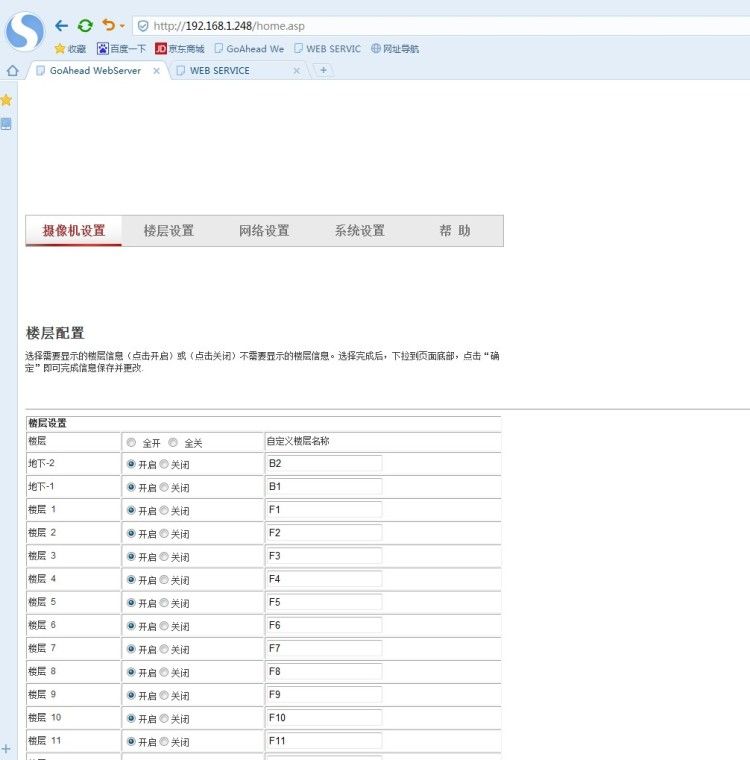This screenshot has width=750, height=760.
Task: Click the 自定义楼层名称 column header
Action: pos(298,441)
